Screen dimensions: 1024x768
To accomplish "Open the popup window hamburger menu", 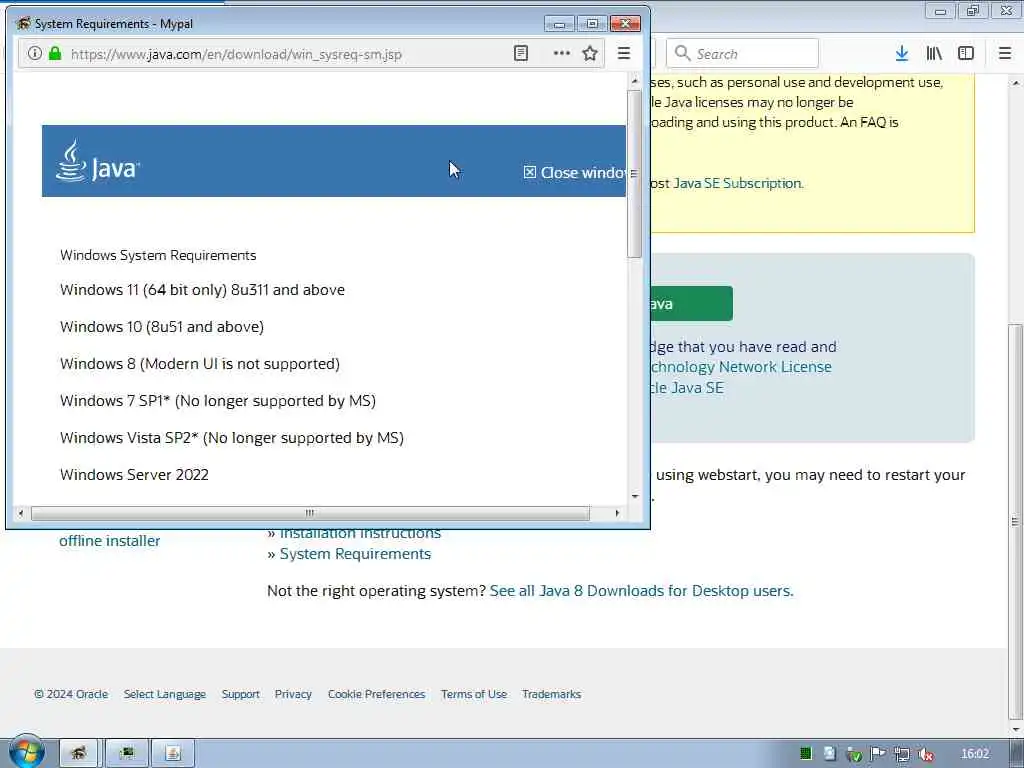I will (x=624, y=54).
